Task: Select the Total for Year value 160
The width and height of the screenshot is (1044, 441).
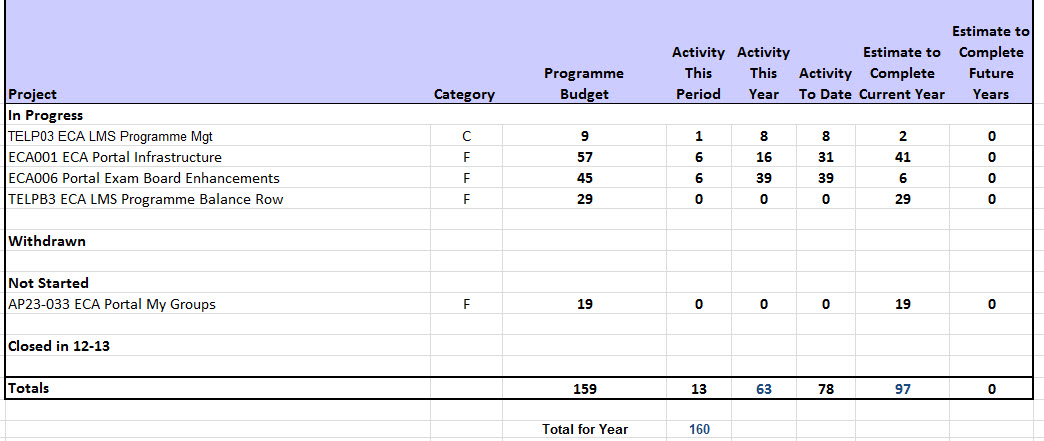Action: coord(698,429)
